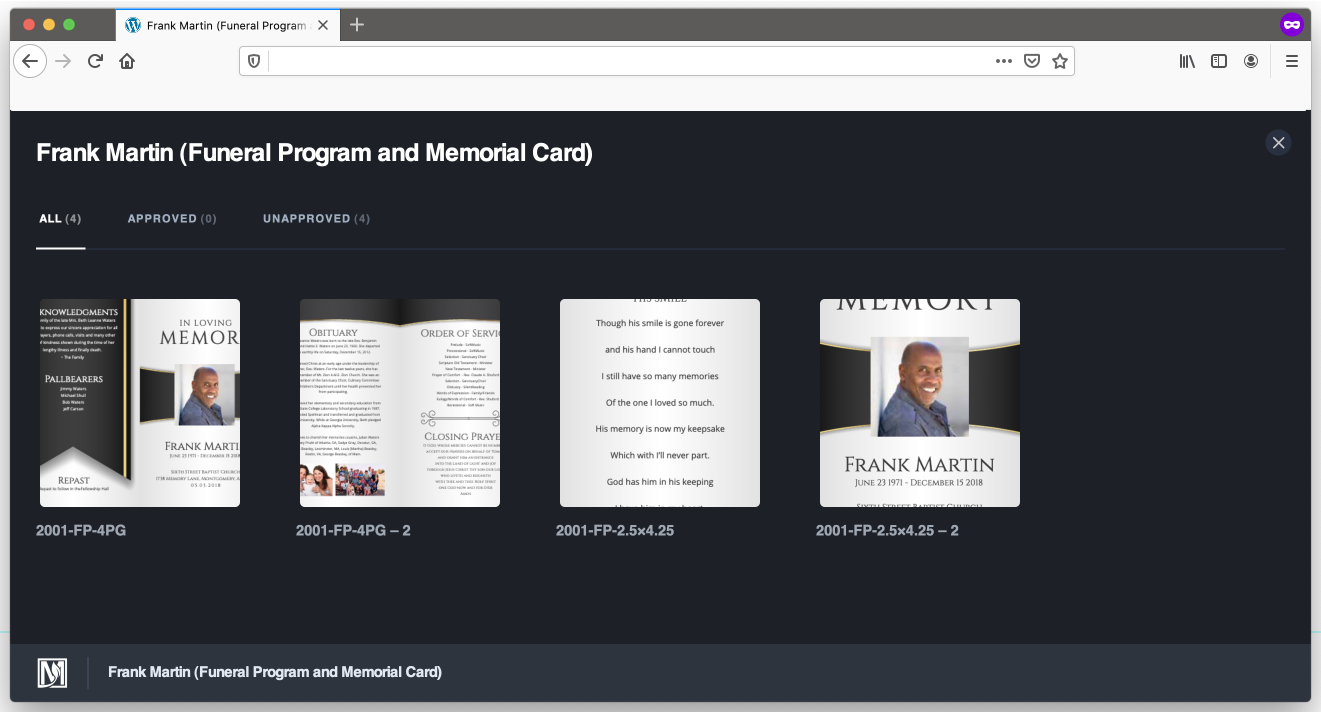
Task: Open the page actions three-dots menu
Action: click(1004, 61)
